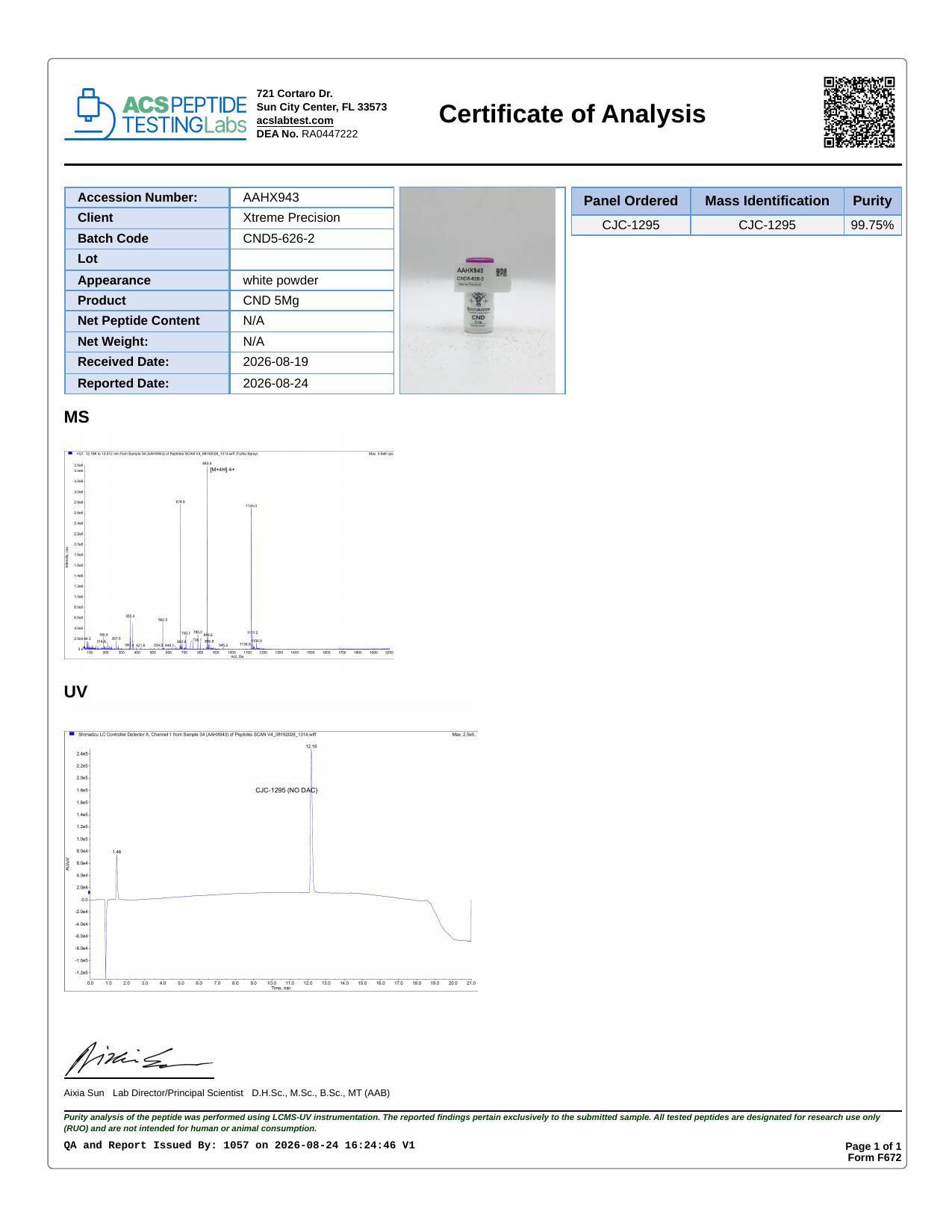Click the ACS Peptide Testing Labs logo
The image size is (952, 1232).
coord(155,114)
